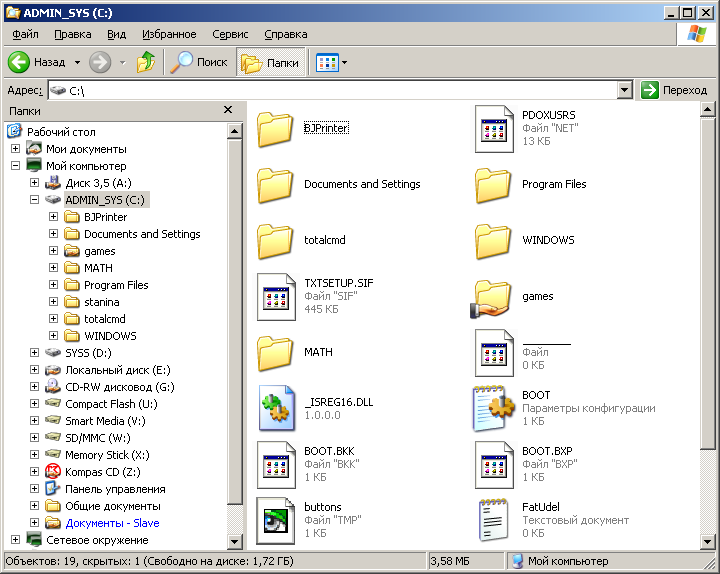Go up one folder level icon

tap(146, 62)
